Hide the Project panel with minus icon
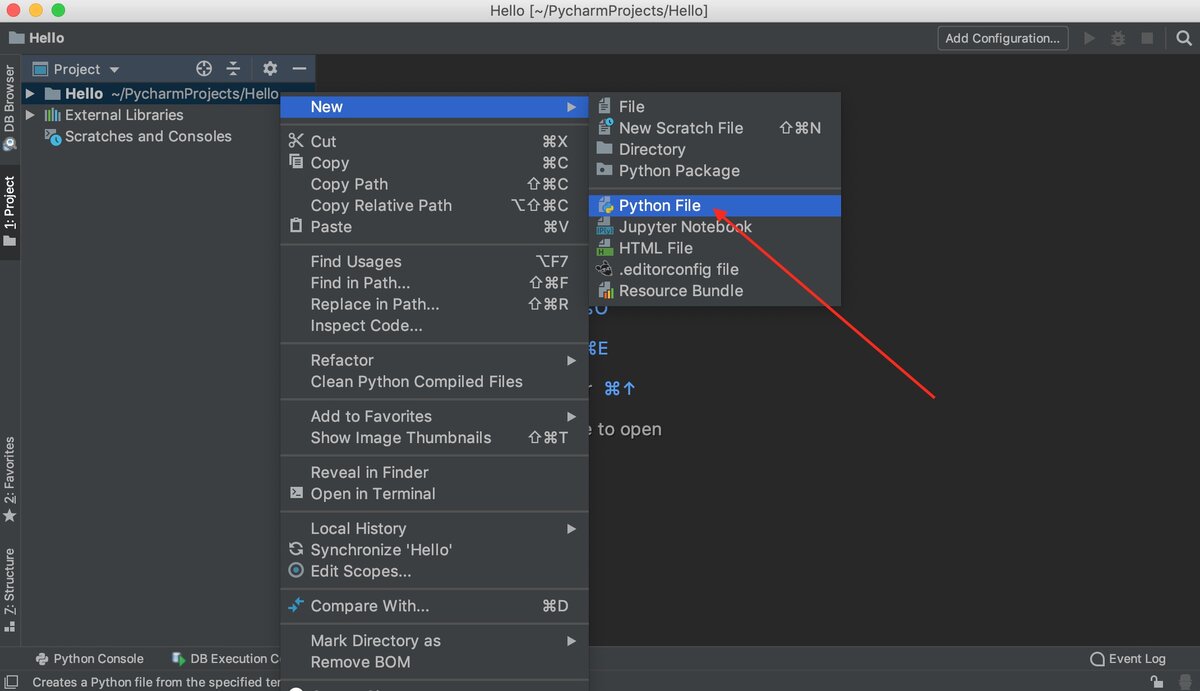Image resolution: width=1200 pixels, height=691 pixels. (x=299, y=69)
